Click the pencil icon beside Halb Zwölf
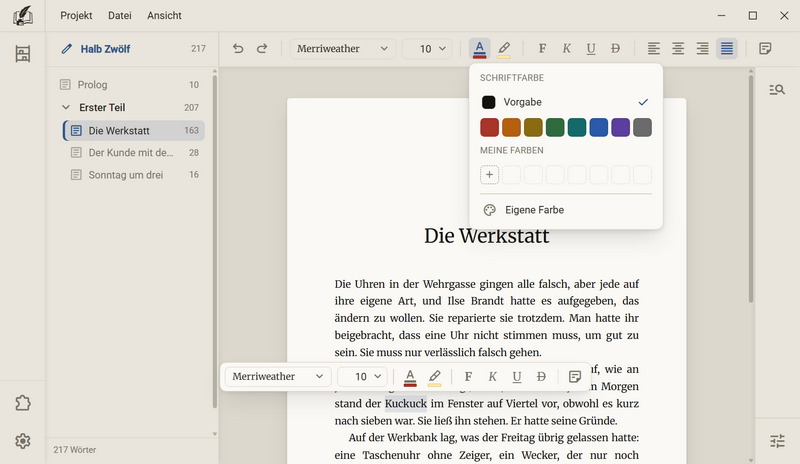Image resolution: width=800 pixels, height=464 pixels. point(66,49)
